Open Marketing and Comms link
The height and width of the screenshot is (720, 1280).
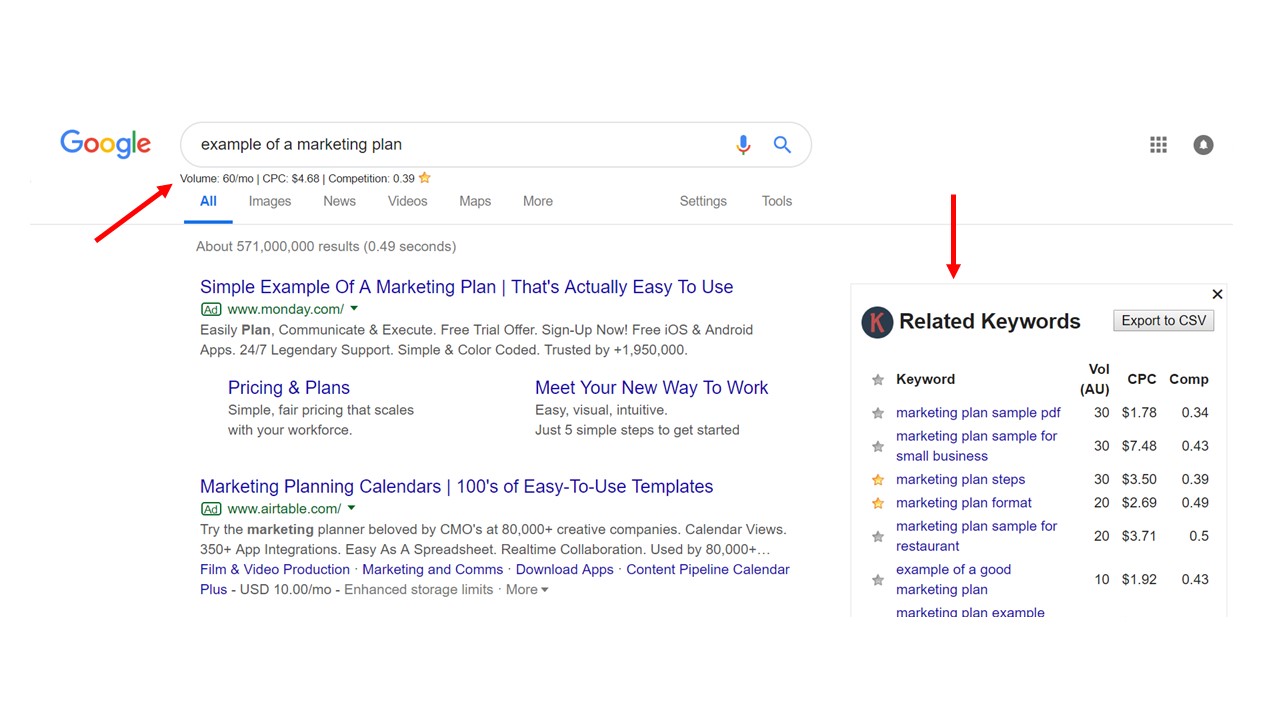tap(433, 570)
